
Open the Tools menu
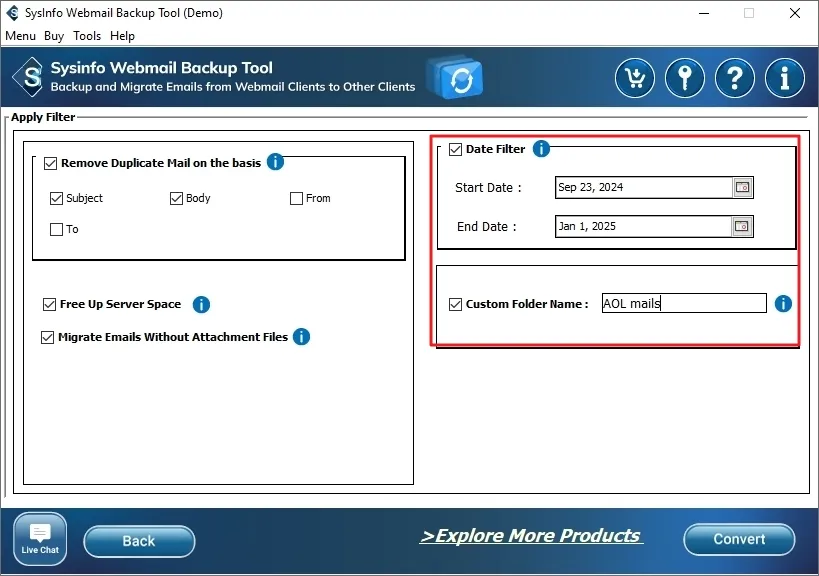pos(87,36)
